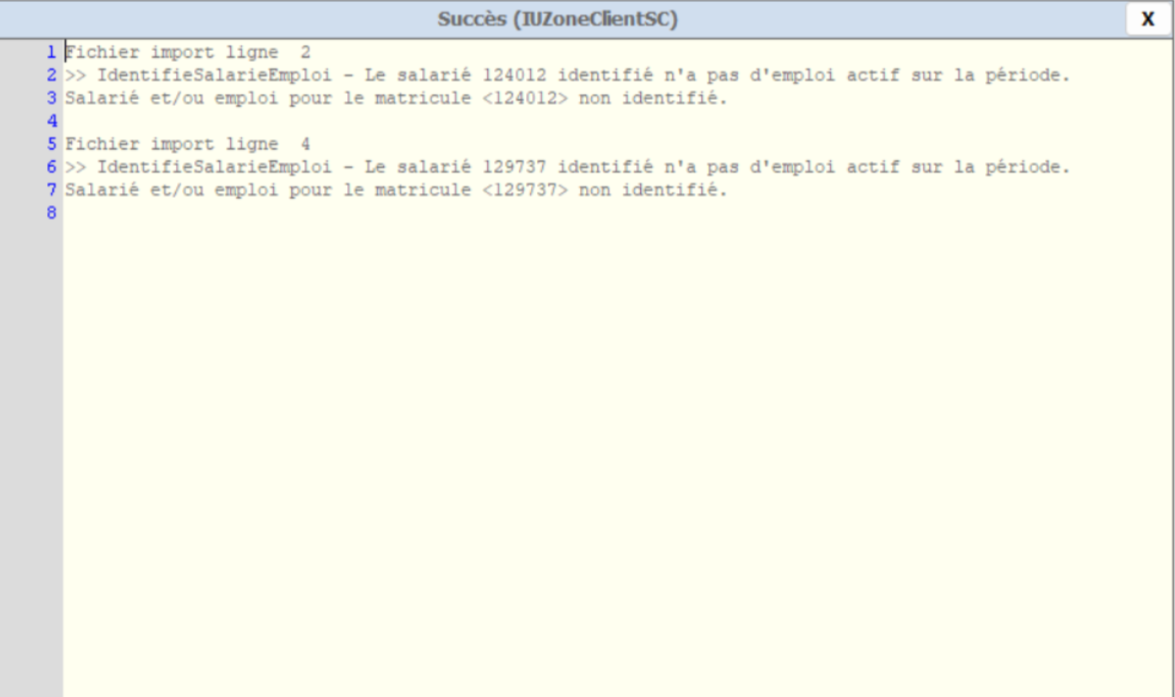Click on matricule 124012 in line 2
Image resolution: width=1175 pixels, height=697 pixels.
(514, 75)
